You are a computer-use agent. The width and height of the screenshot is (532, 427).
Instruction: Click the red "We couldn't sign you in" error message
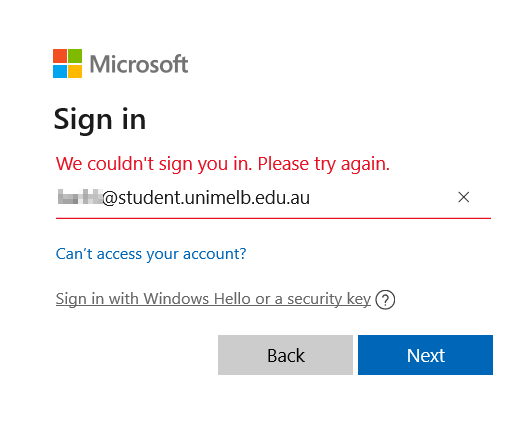(223, 164)
